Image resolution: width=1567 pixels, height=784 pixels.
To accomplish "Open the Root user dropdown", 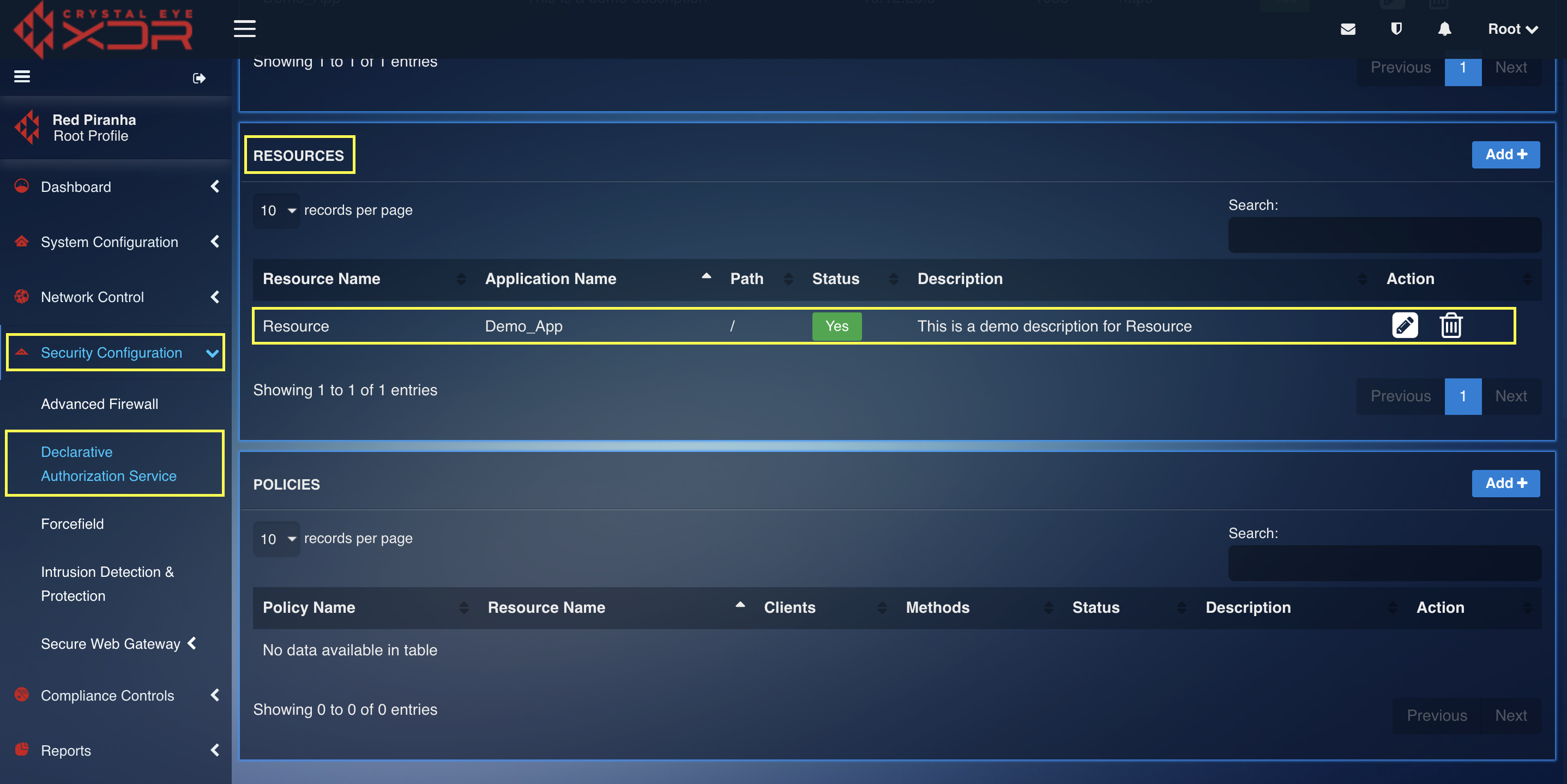I will tap(1512, 29).
